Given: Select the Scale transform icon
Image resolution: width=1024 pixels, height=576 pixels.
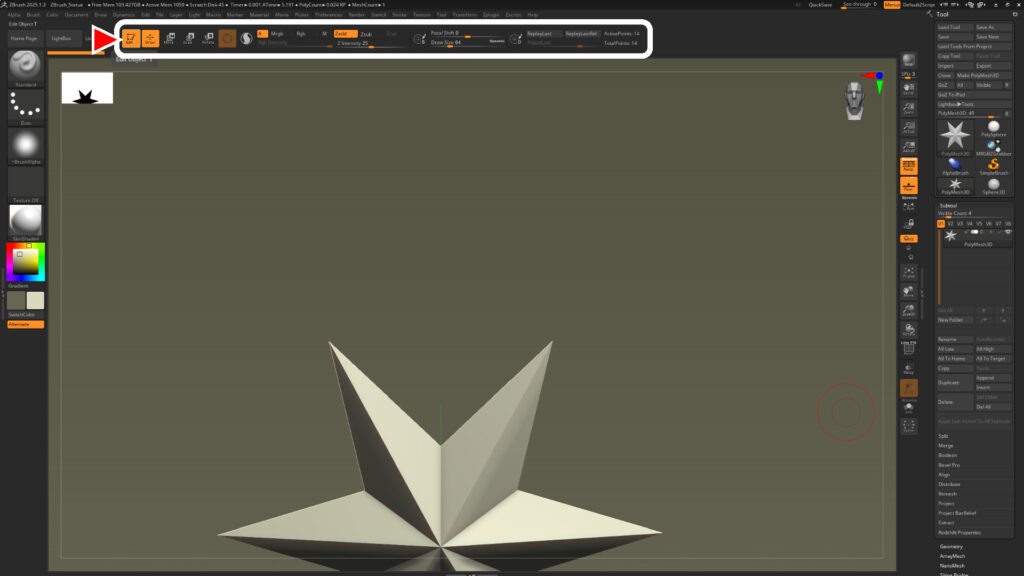Looking at the screenshot, I should click(x=190, y=37).
